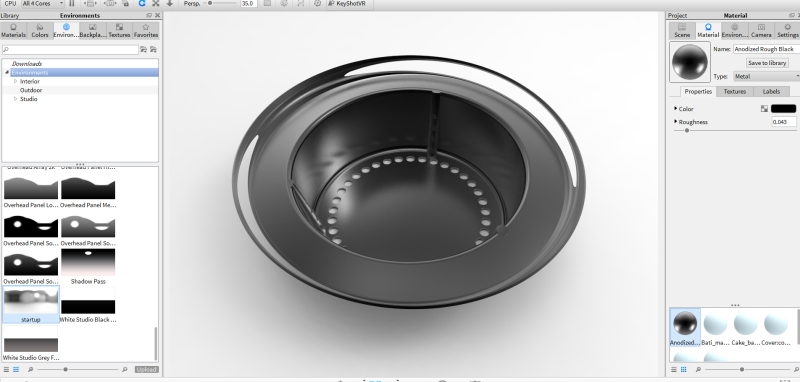Switch library to list view

[7, 369]
